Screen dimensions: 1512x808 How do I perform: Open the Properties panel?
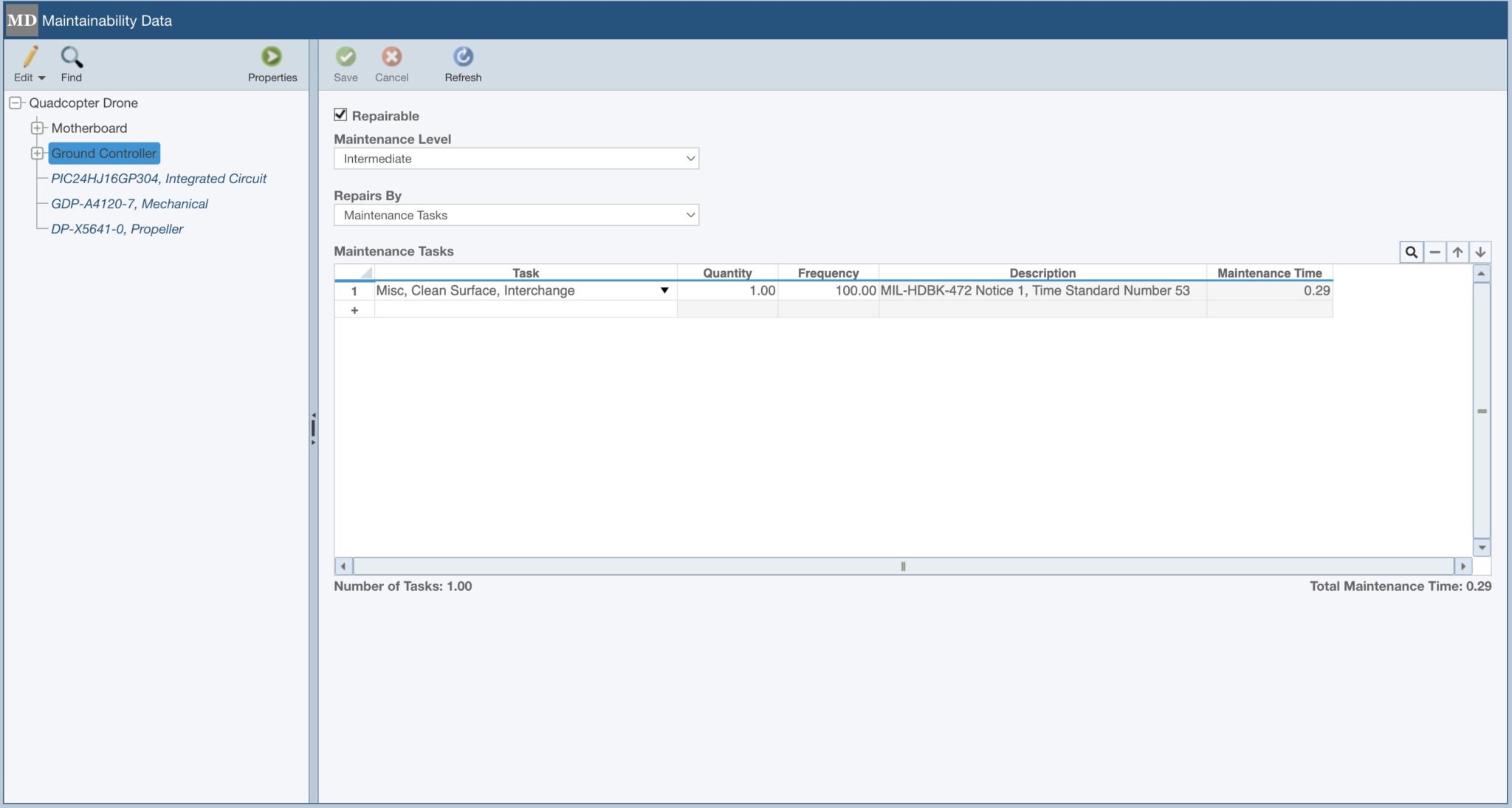(x=271, y=63)
